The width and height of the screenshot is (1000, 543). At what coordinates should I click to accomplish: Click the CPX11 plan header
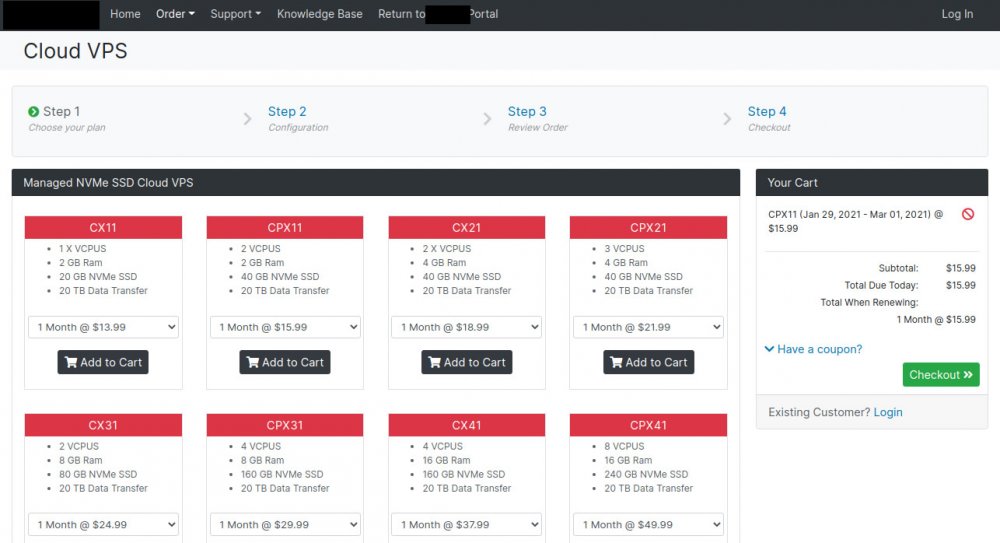click(x=285, y=228)
